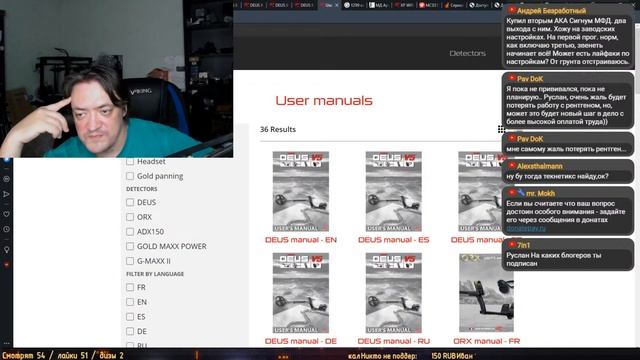Image resolution: width=640 pixels, height=360 pixels.
Task: Click the 'User manuals' heading
Action: click(x=324, y=100)
